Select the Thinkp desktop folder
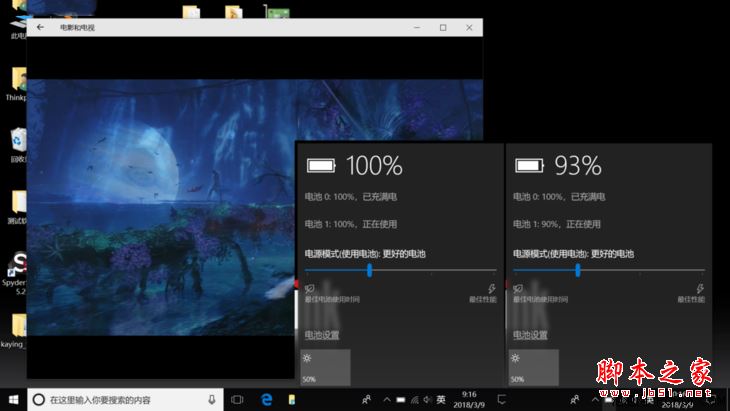This screenshot has height=411, width=730. tap(16, 84)
